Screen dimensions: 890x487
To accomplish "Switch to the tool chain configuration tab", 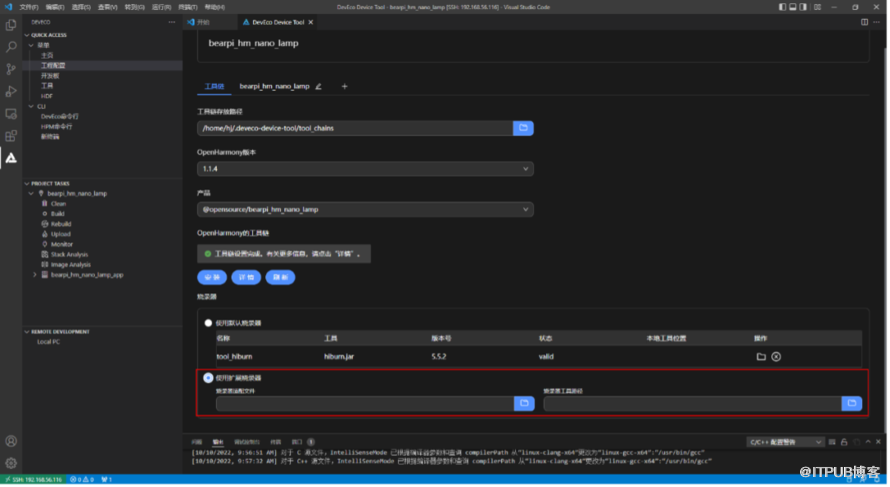I will (214, 87).
